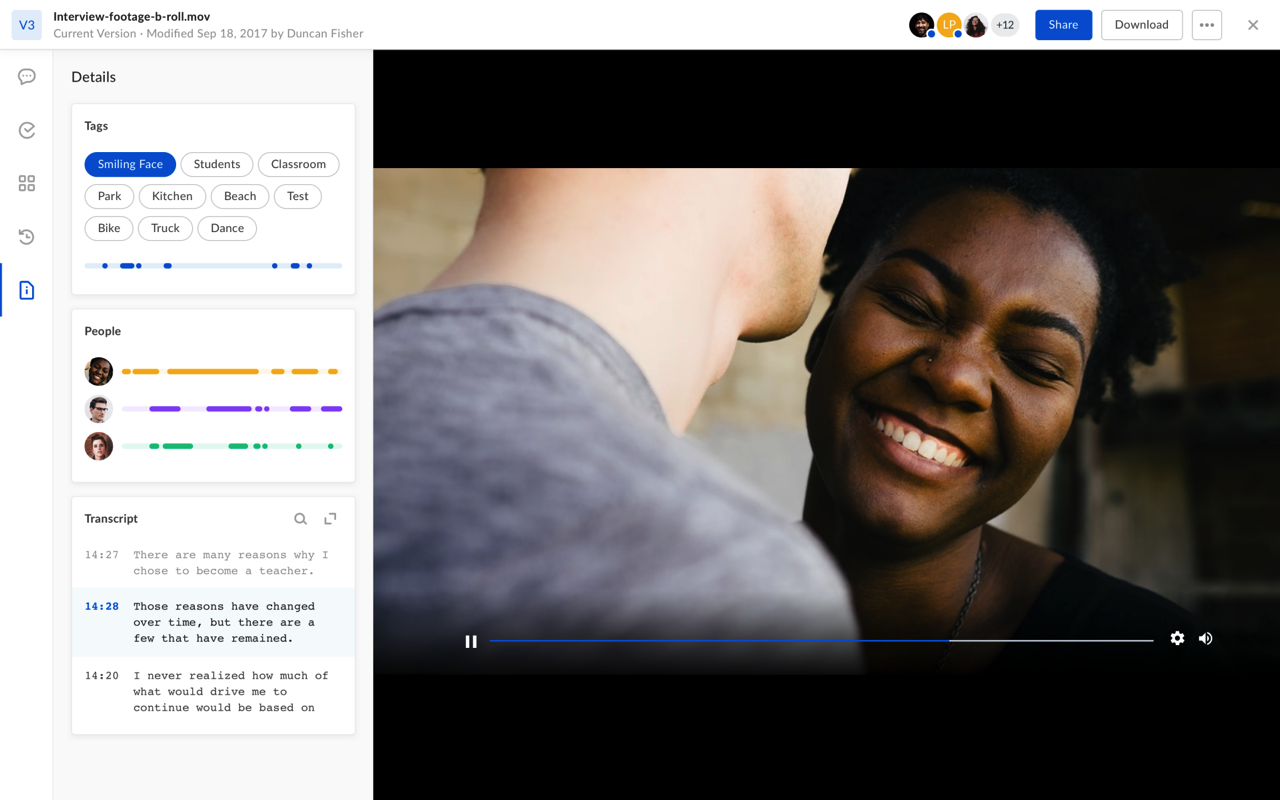This screenshot has width=1280, height=800.
Task: Open video settings gear
Action: pyautogui.click(x=1177, y=638)
